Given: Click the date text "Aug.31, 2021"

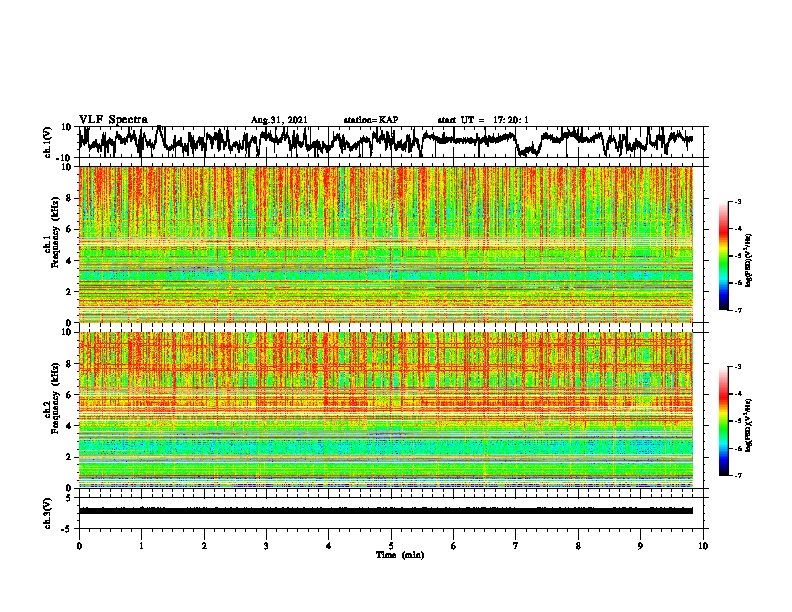Looking at the screenshot, I should pos(279,120).
